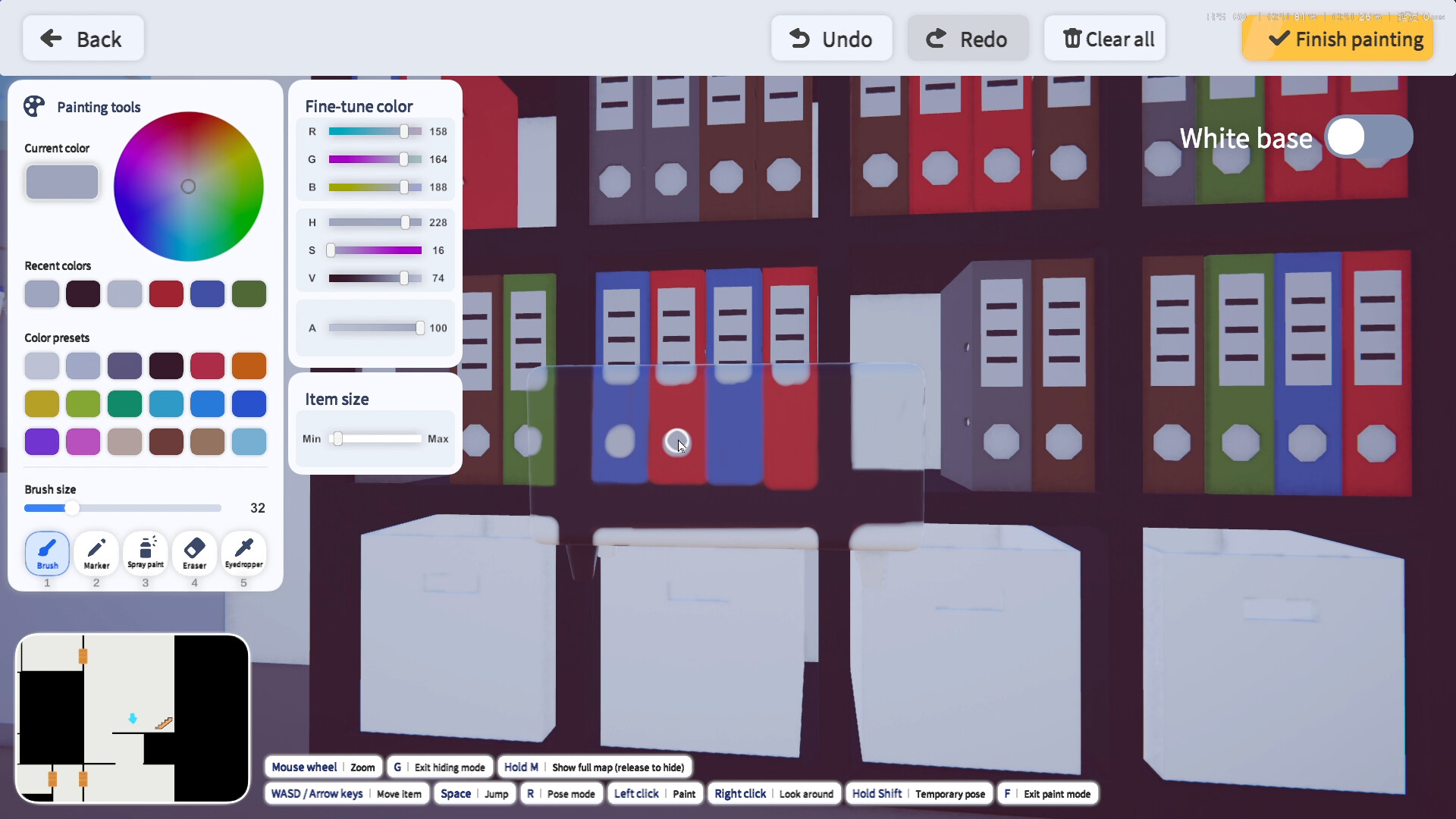Screen dimensions: 1456x819
Task: Choose the pink magenta color preset
Action: click(x=83, y=441)
